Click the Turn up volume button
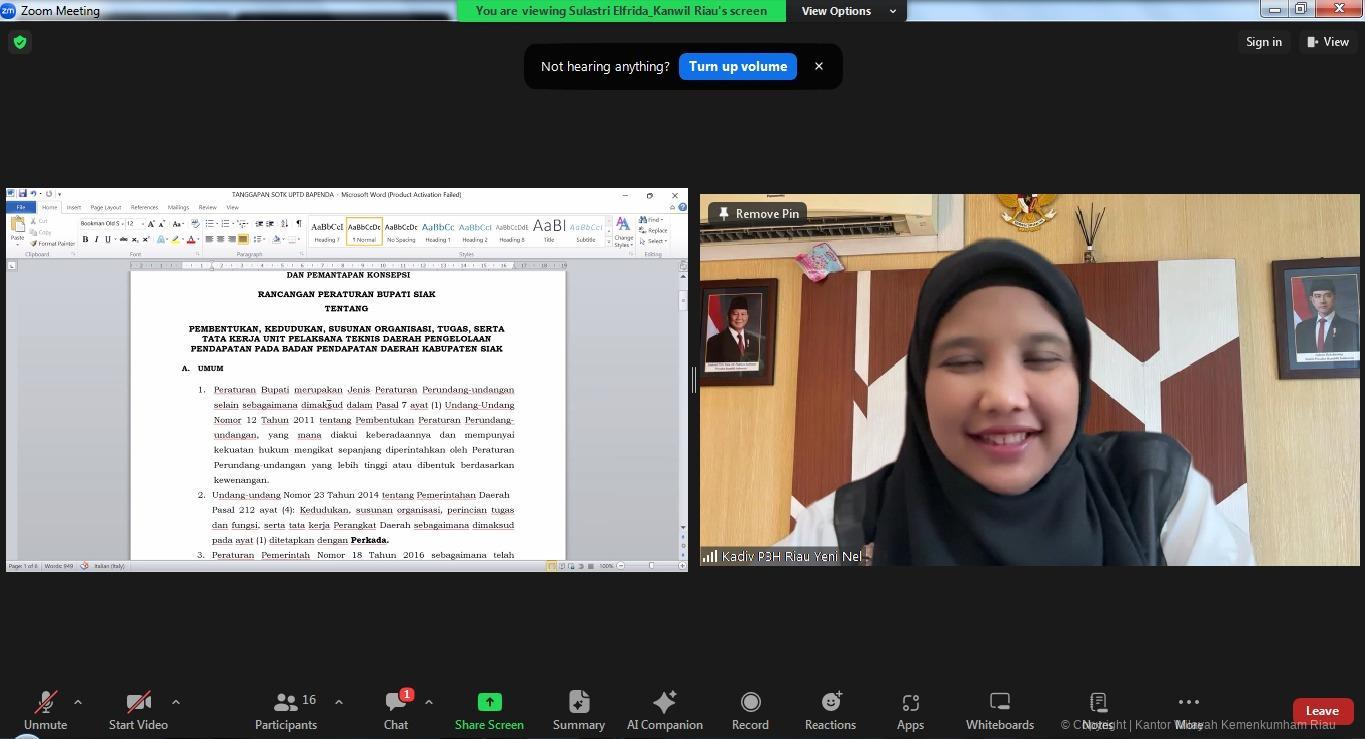The width and height of the screenshot is (1365, 739). pos(737,66)
